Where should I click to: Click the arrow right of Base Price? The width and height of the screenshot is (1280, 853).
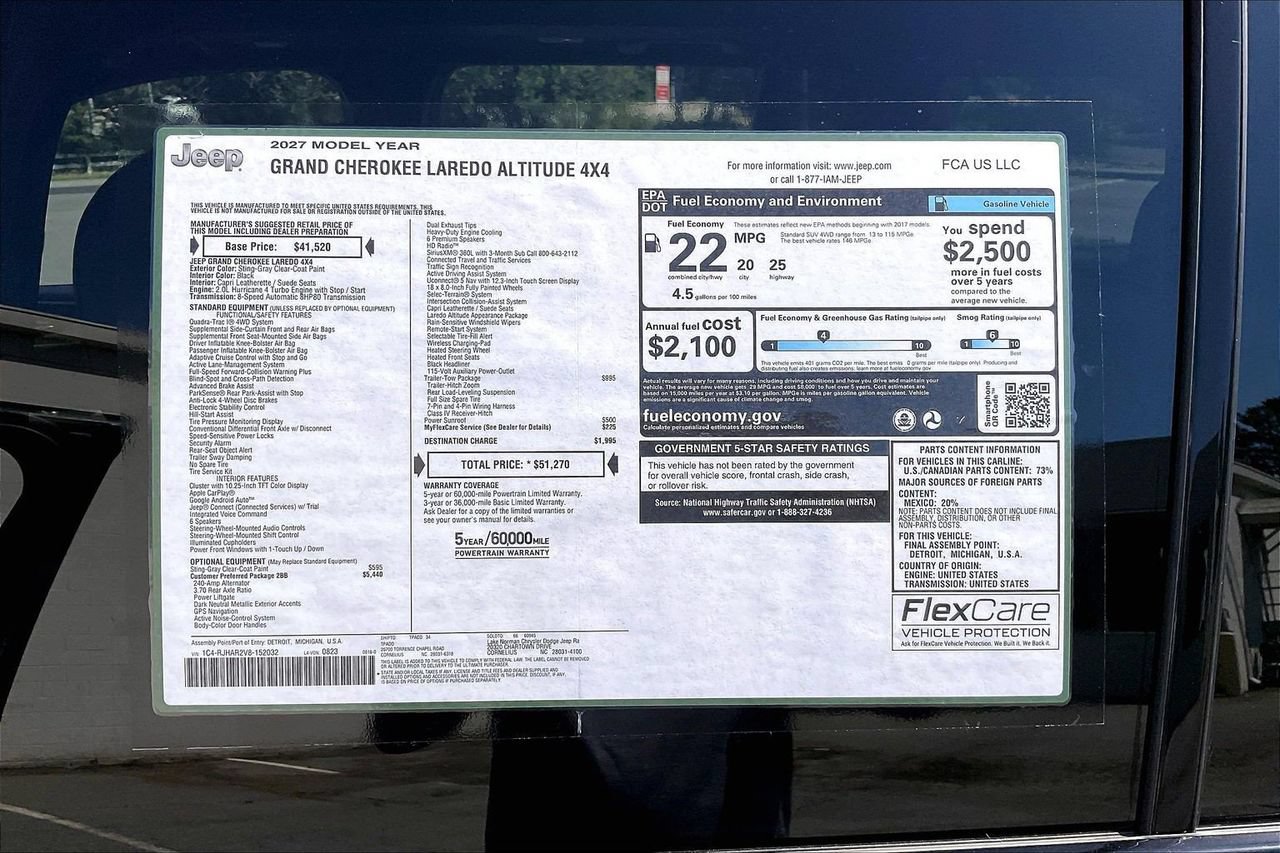coord(368,246)
